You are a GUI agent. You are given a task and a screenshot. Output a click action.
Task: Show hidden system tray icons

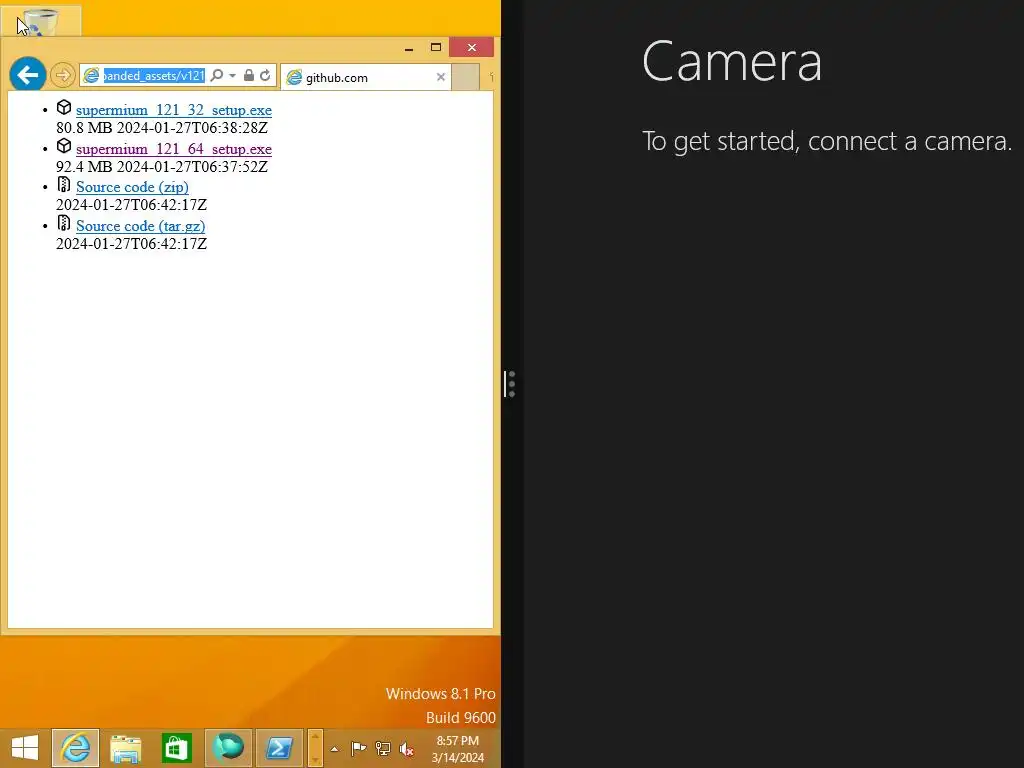coord(334,749)
